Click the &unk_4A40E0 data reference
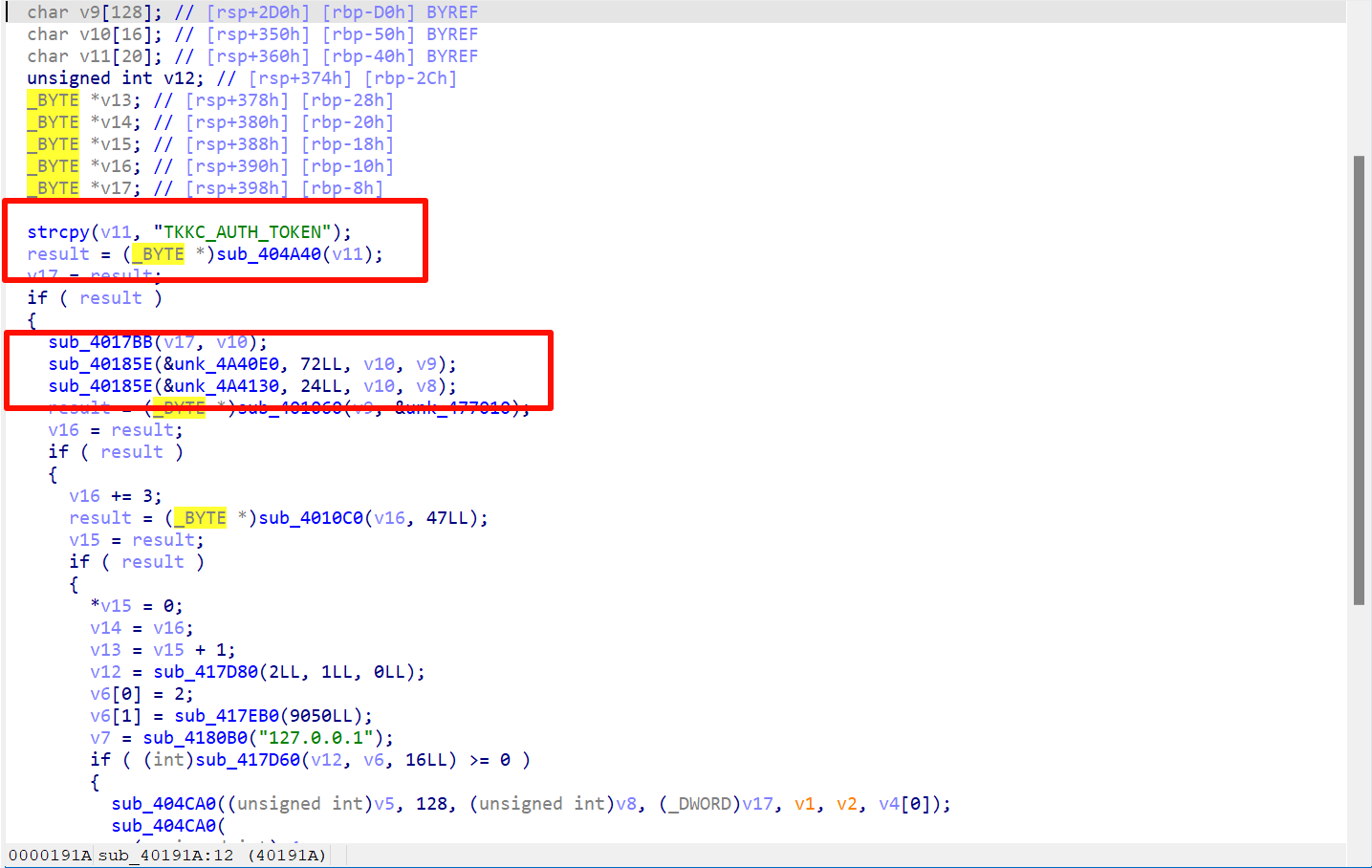This screenshot has height=868, width=1372. tap(221, 364)
